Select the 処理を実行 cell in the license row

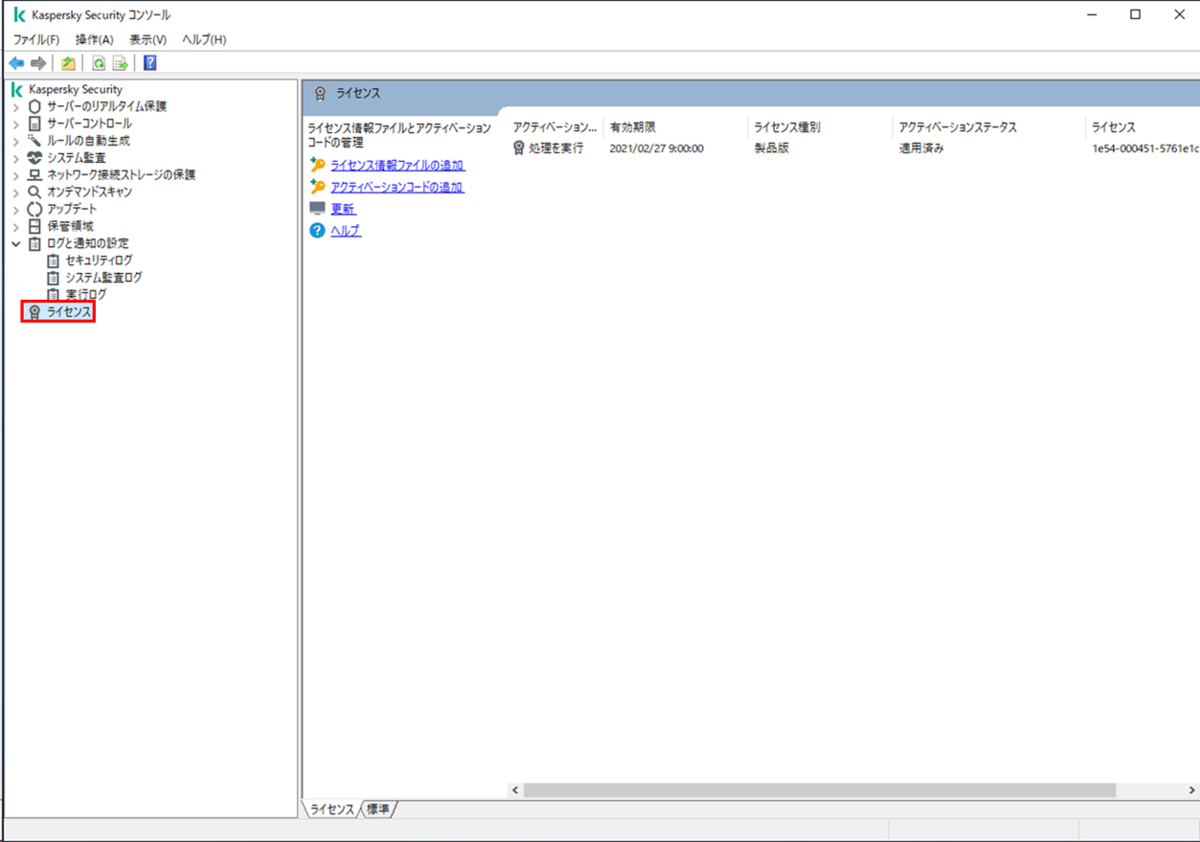coord(556,148)
